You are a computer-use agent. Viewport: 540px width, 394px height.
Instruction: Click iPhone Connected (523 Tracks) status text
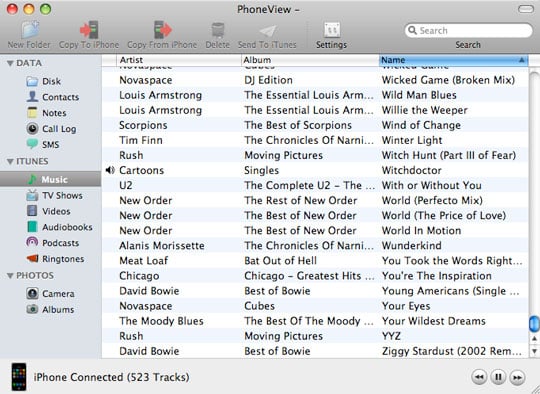pos(112,377)
